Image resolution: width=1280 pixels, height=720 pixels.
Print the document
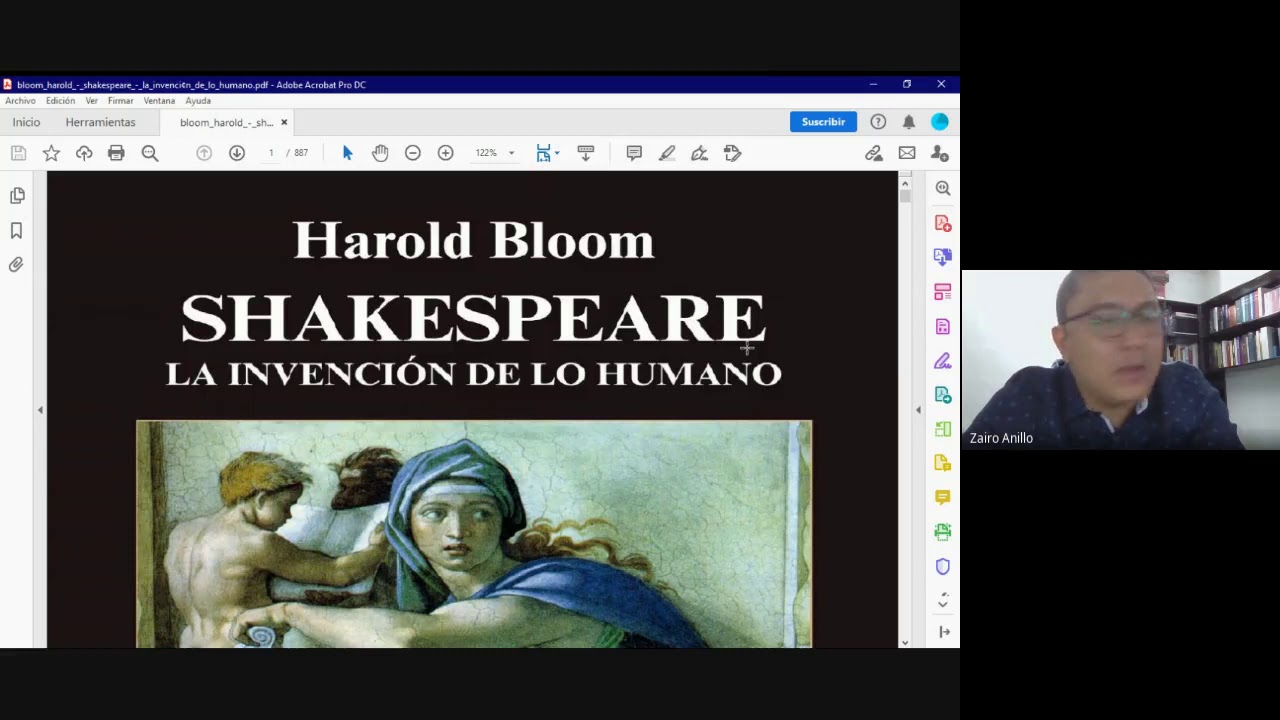coord(116,153)
